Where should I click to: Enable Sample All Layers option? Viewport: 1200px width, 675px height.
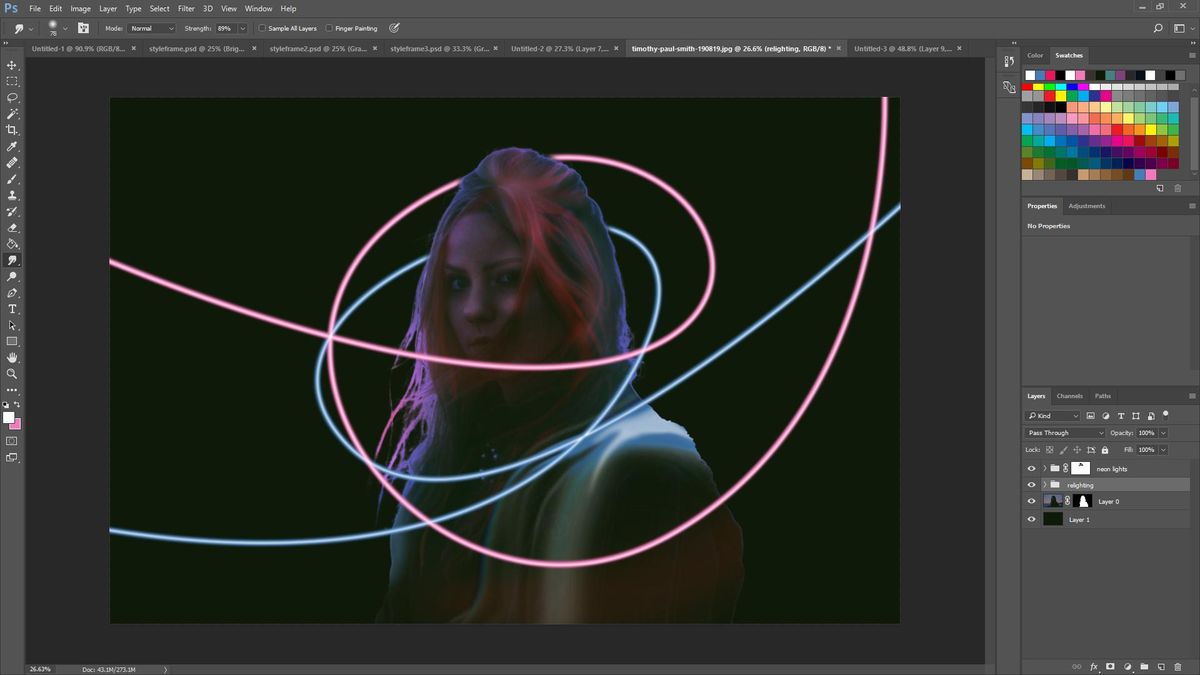tap(263, 28)
